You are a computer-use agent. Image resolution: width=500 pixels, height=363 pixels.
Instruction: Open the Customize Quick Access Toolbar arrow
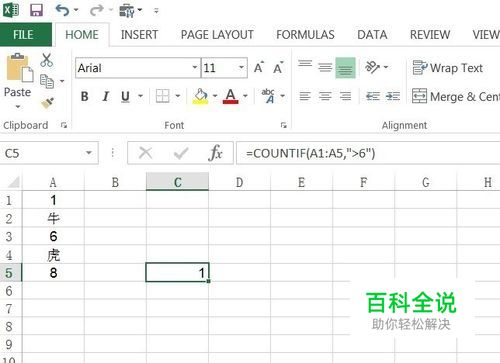156,11
